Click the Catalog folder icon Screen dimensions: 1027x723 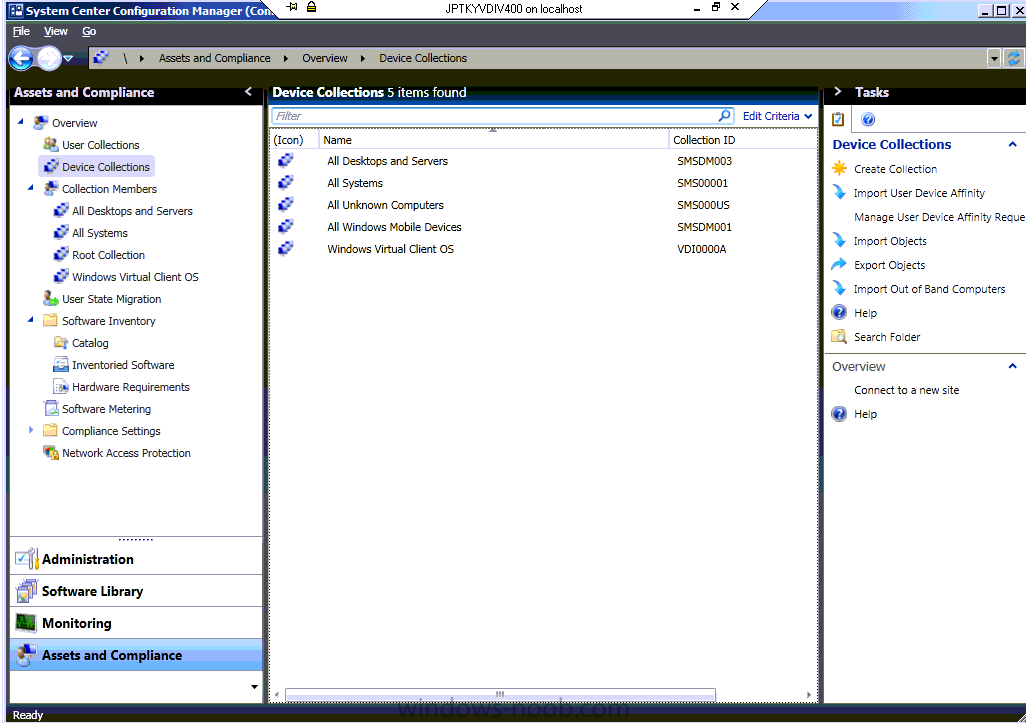point(61,343)
